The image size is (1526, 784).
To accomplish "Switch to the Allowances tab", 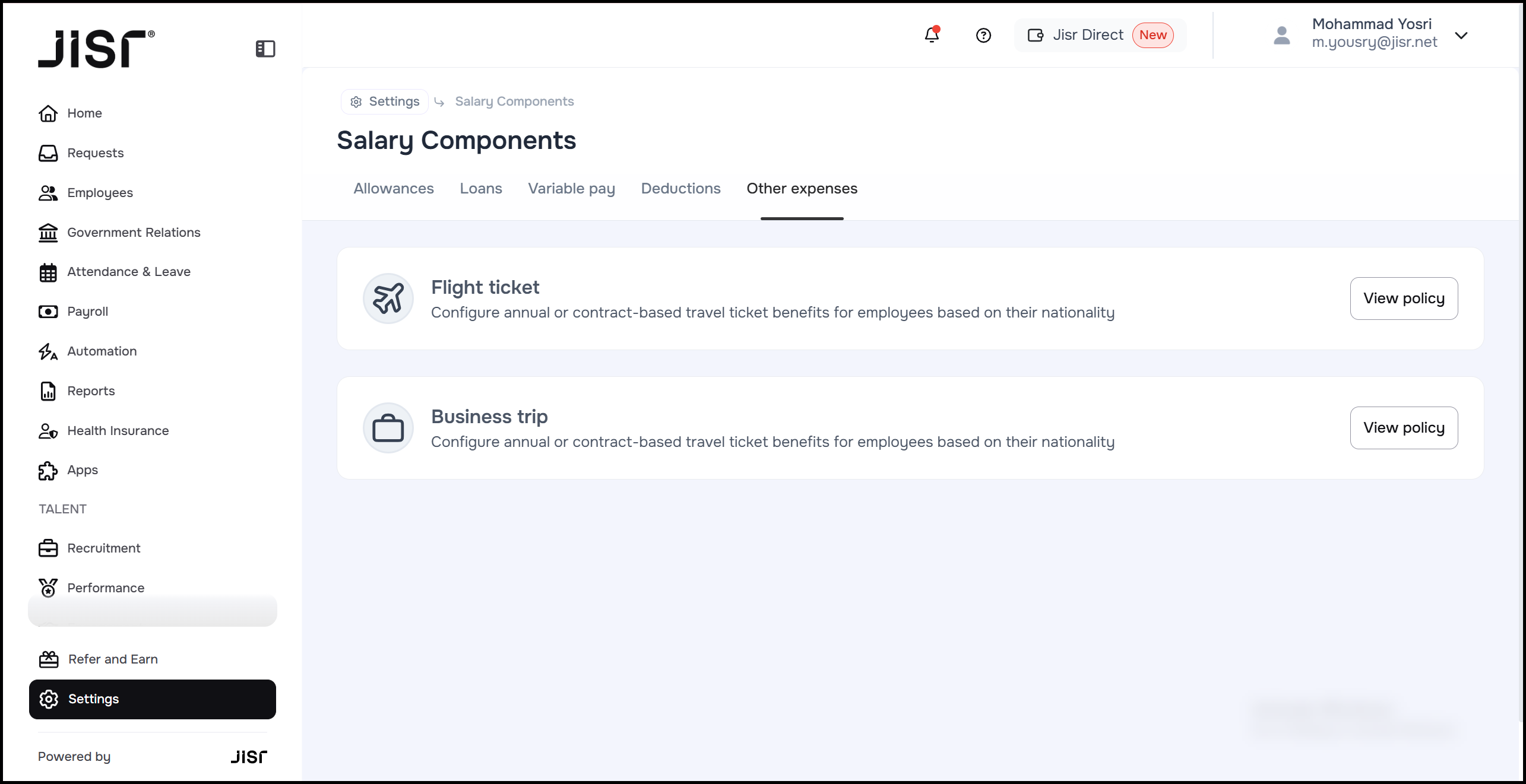I will 394,188.
